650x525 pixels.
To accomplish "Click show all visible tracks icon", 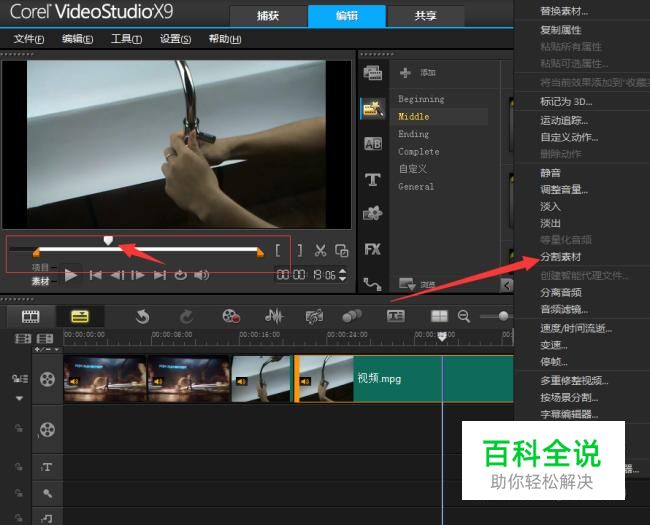I will [23, 339].
